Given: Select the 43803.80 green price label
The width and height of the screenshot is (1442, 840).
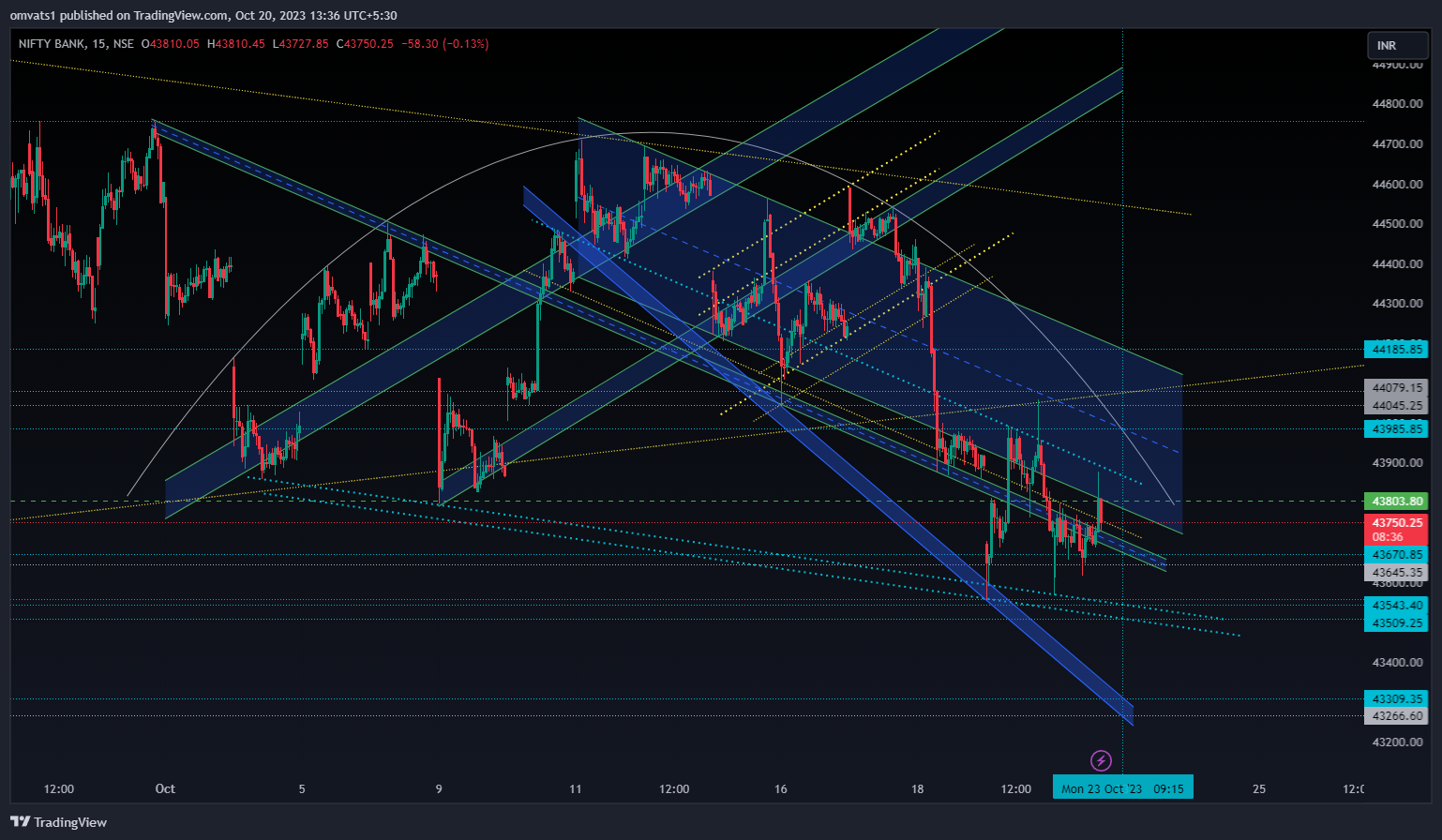Looking at the screenshot, I should [1396, 502].
